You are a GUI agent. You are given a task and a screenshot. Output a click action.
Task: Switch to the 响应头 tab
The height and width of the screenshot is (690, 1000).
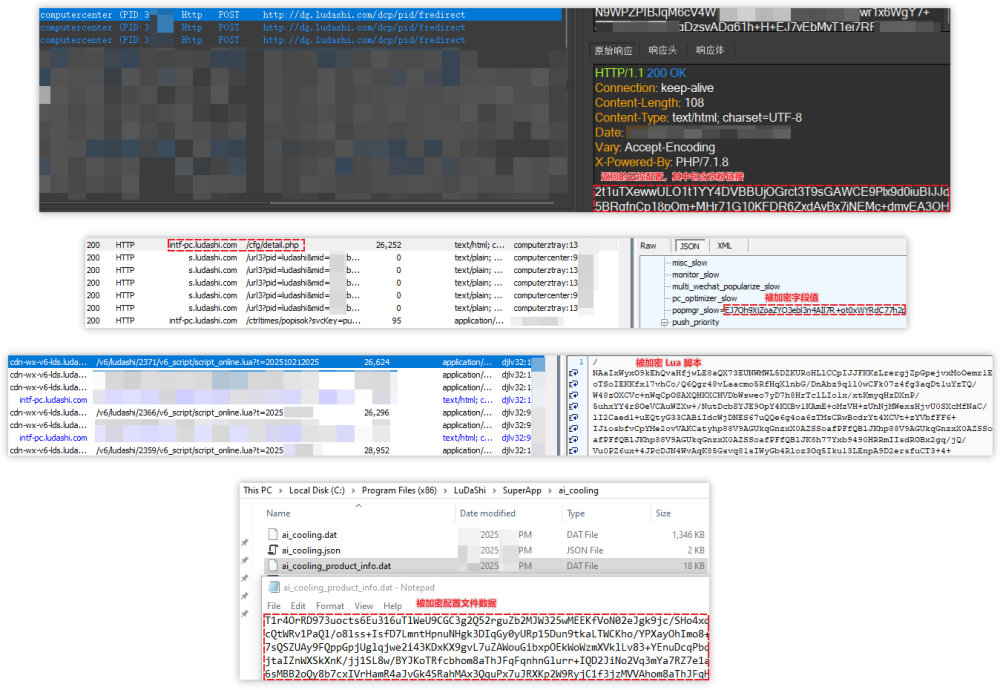[x=663, y=50]
